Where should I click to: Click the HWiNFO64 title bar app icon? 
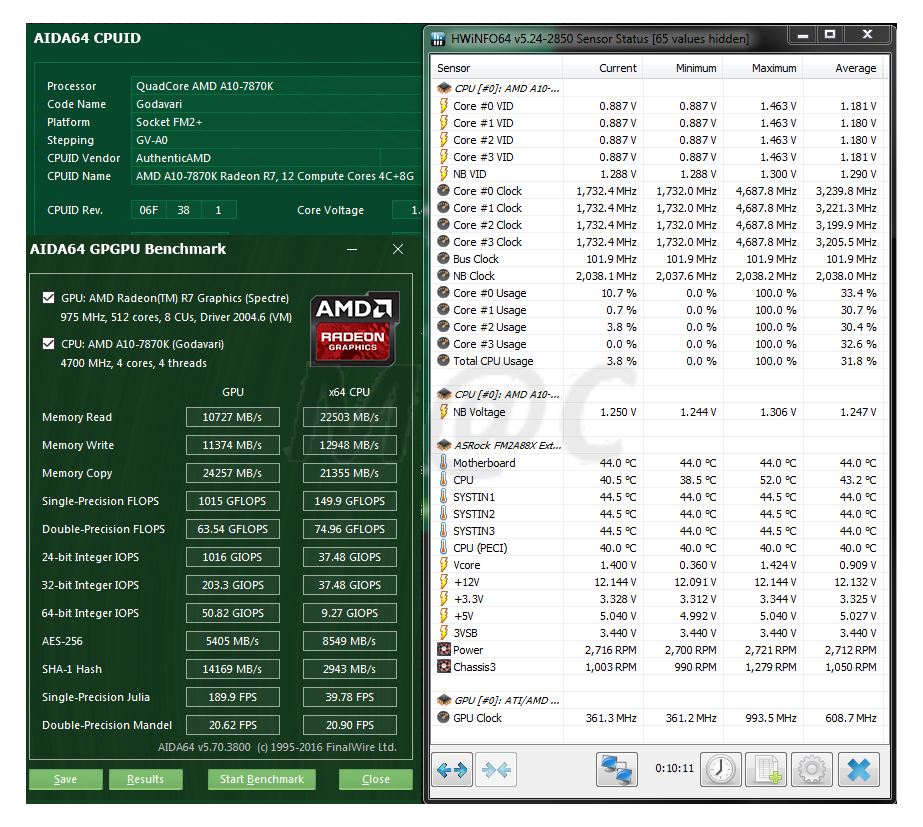point(438,39)
